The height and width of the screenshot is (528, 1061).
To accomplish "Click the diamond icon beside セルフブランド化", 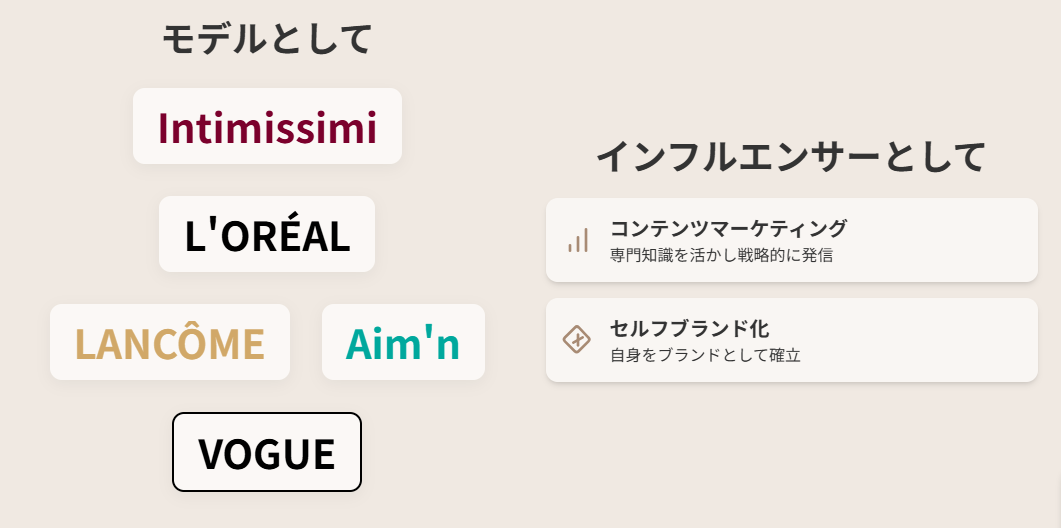I will pyautogui.click(x=577, y=339).
